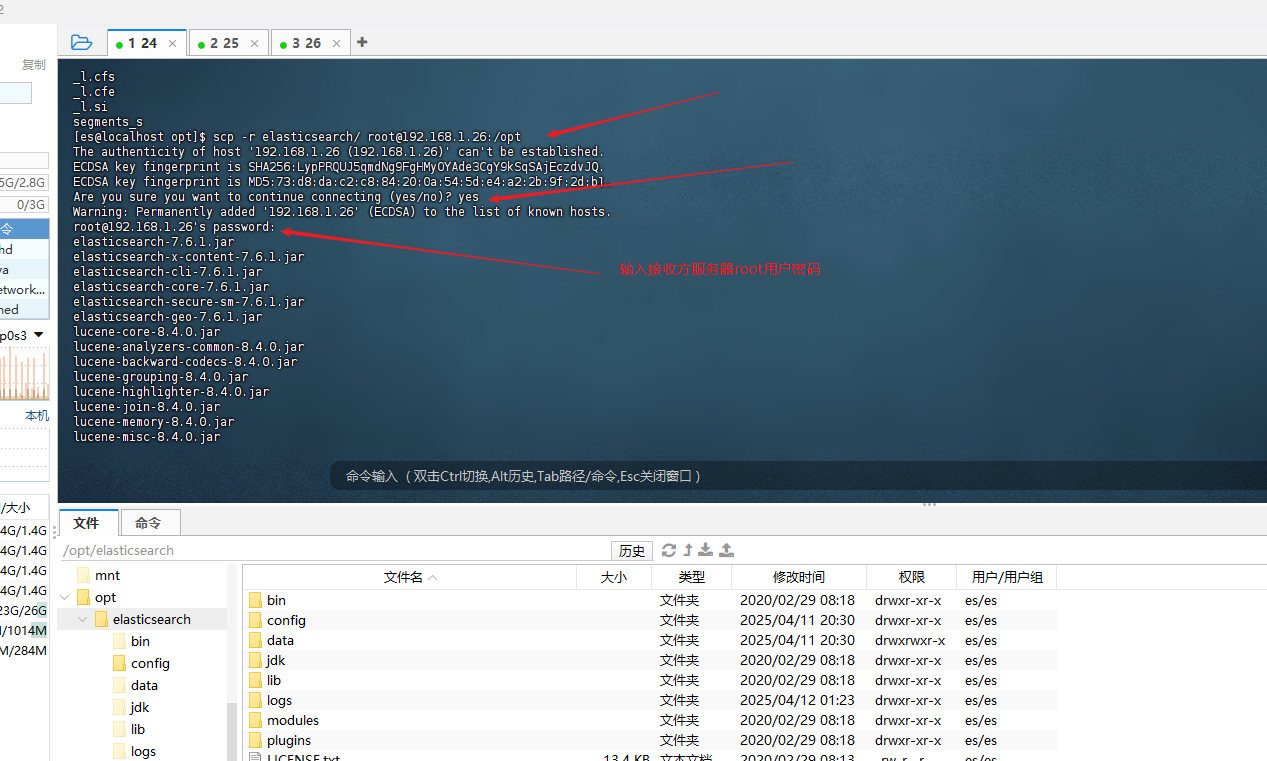Viewport: 1267px width, 761px height.
Task: Click config row date "2025/04/11 20:30"
Action: 797,620
